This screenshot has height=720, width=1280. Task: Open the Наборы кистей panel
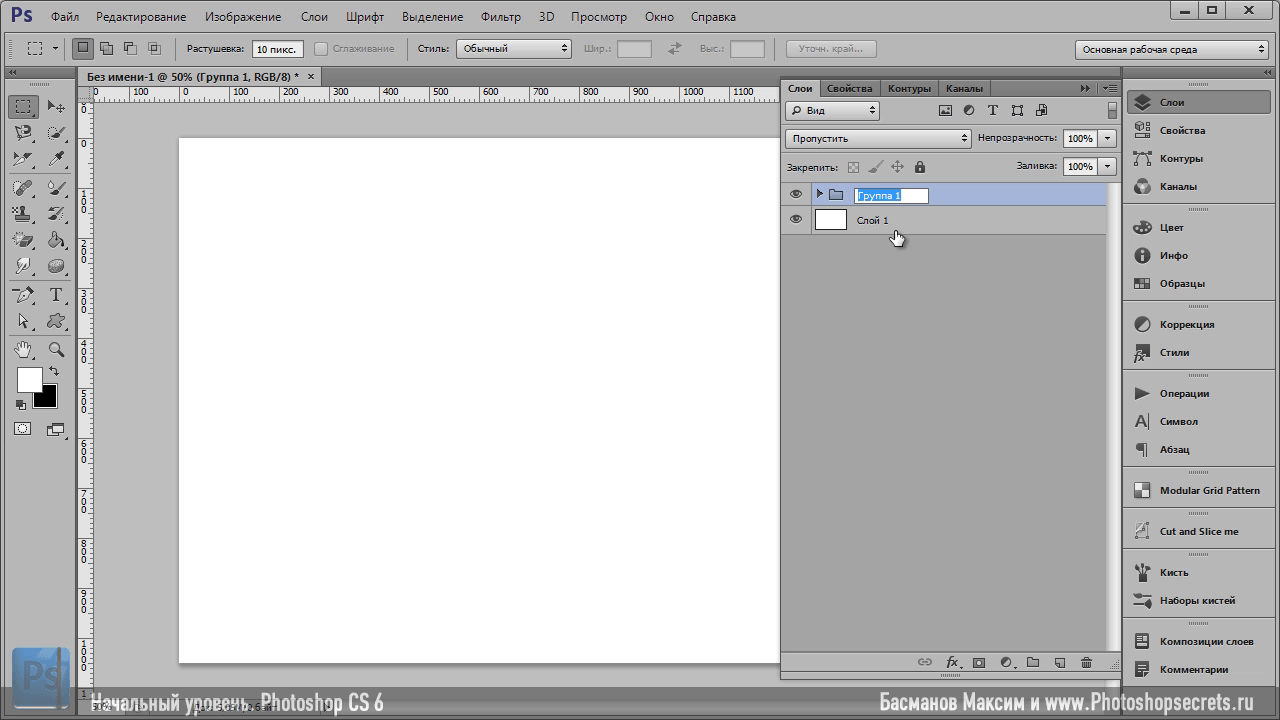pyautogui.click(x=1200, y=600)
